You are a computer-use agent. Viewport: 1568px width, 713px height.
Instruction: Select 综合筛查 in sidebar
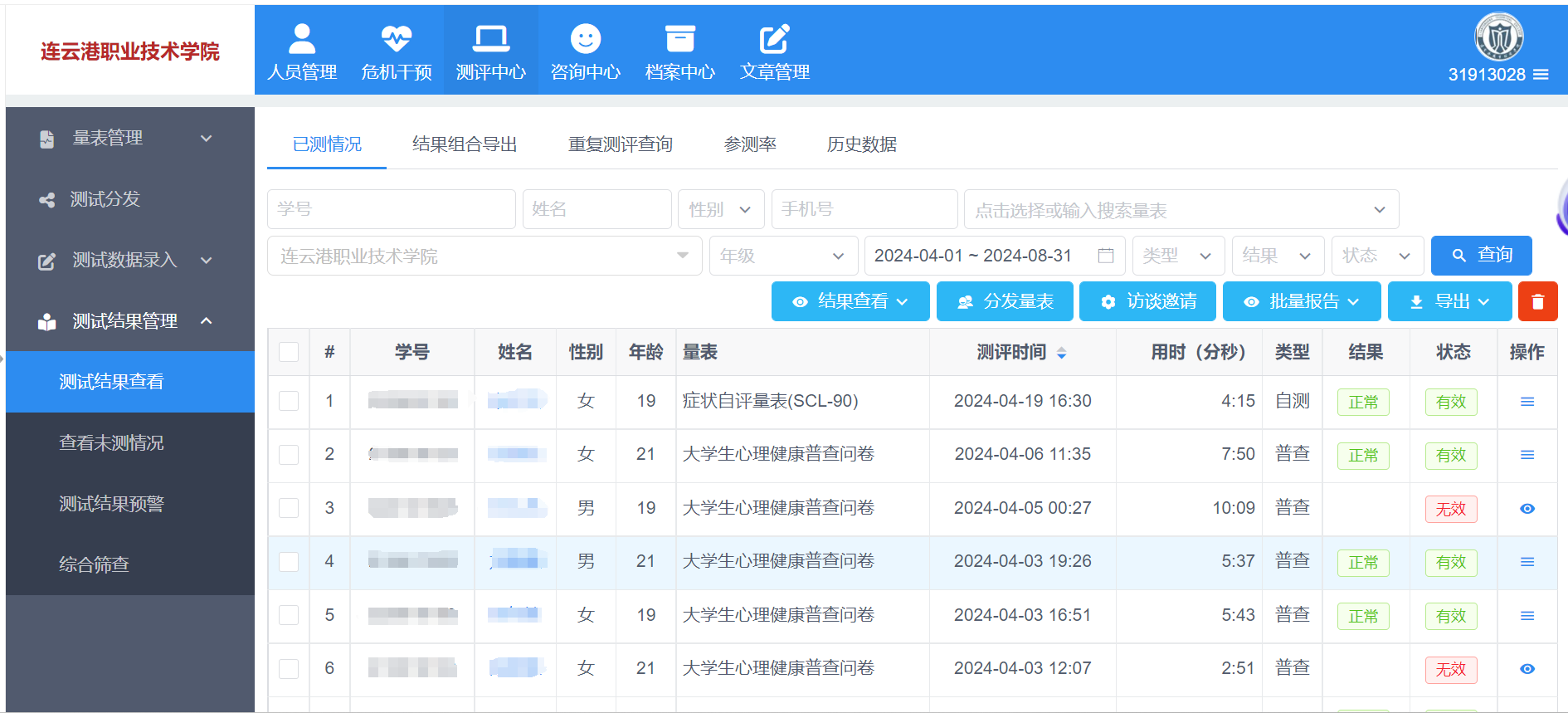pos(130,565)
